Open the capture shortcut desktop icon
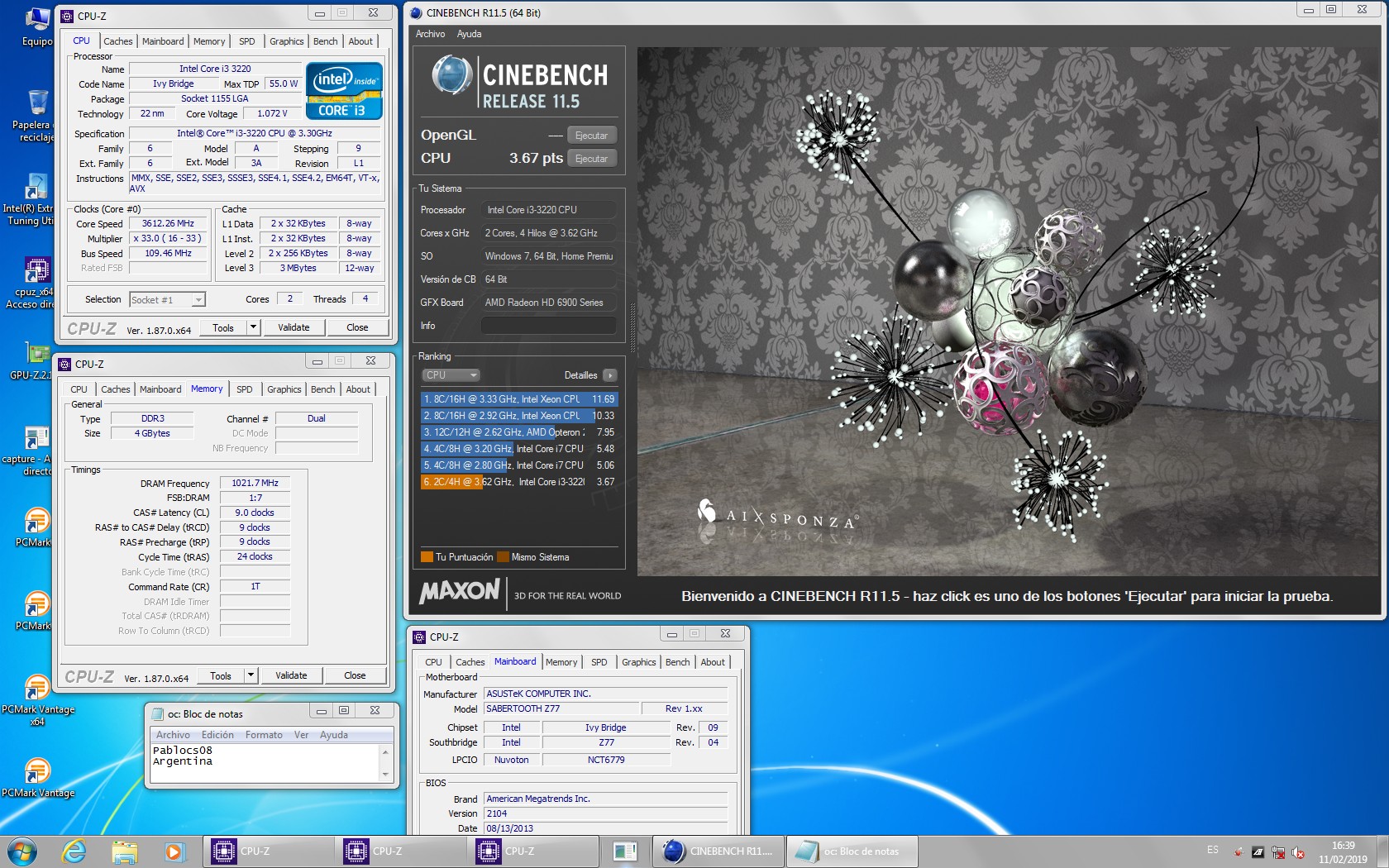 click(x=33, y=451)
